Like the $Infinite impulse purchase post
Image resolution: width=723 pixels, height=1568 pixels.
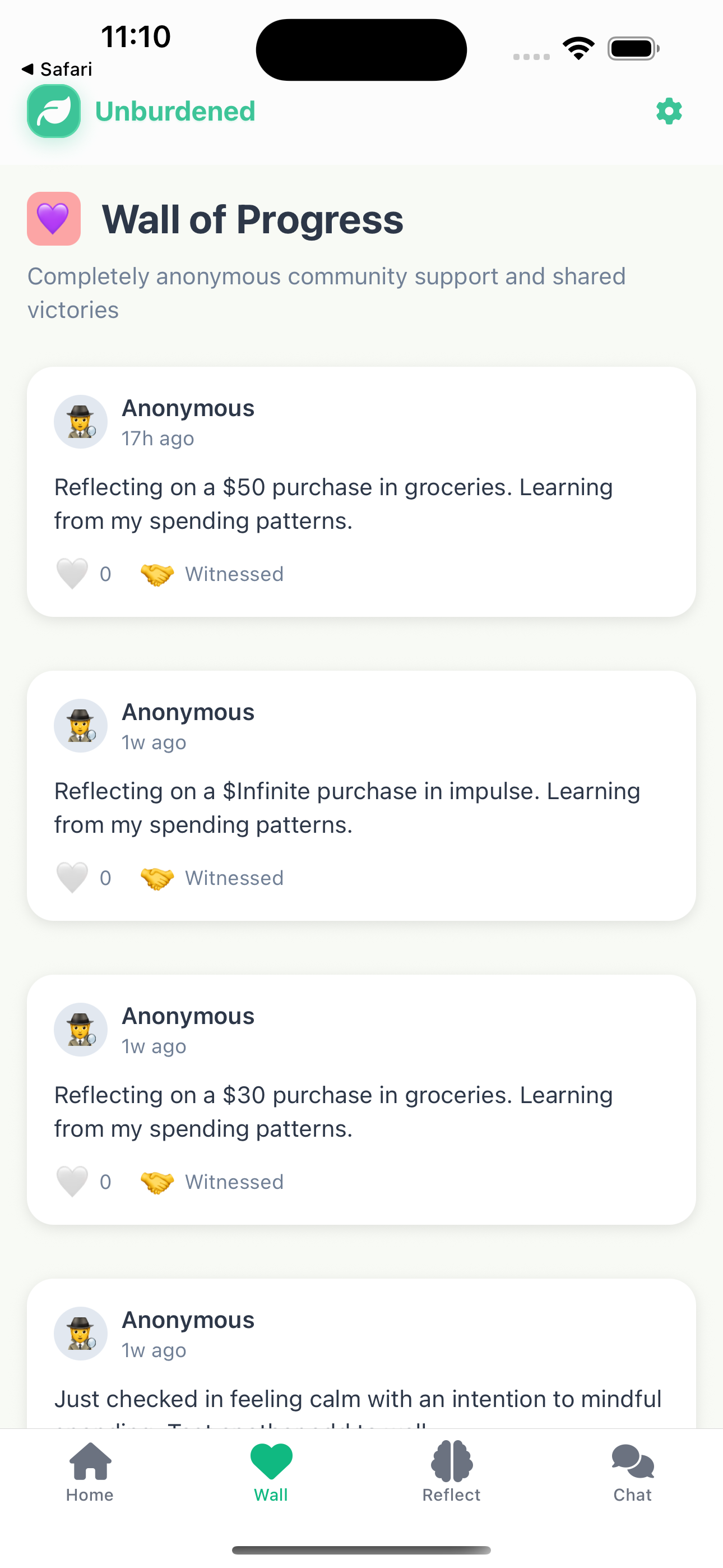pos(72,878)
